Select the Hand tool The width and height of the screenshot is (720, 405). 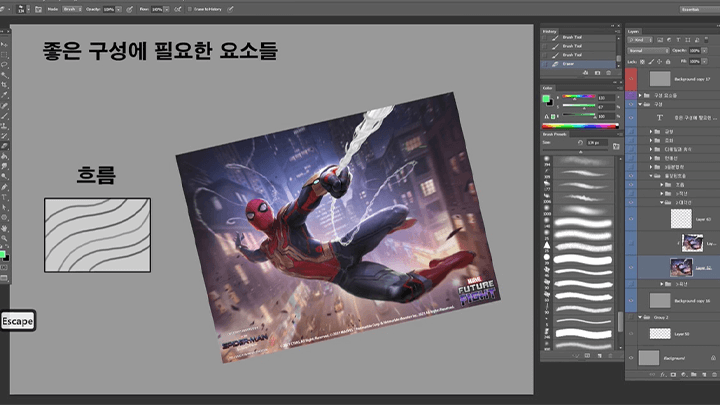pyautogui.click(x=4, y=228)
